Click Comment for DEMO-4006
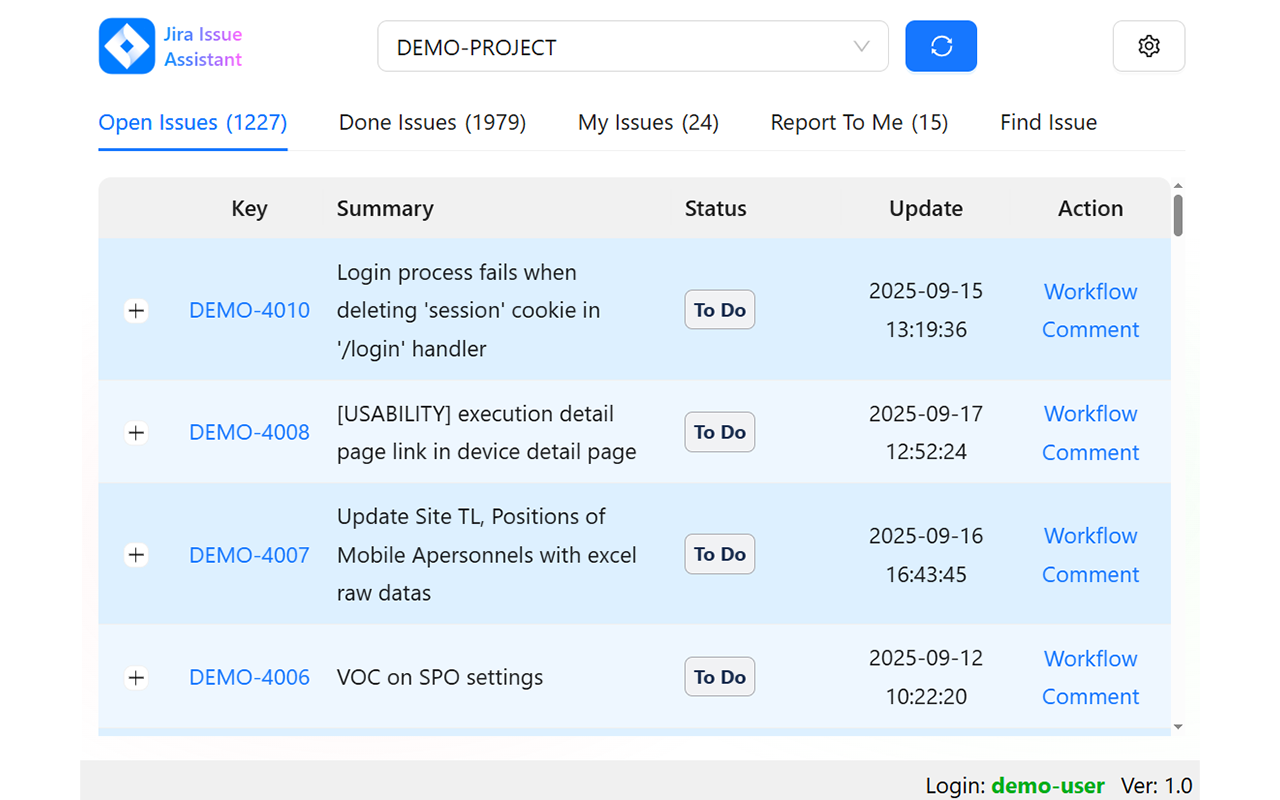The width and height of the screenshot is (1280, 800). pyautogui.click(x=1090, y=697)
